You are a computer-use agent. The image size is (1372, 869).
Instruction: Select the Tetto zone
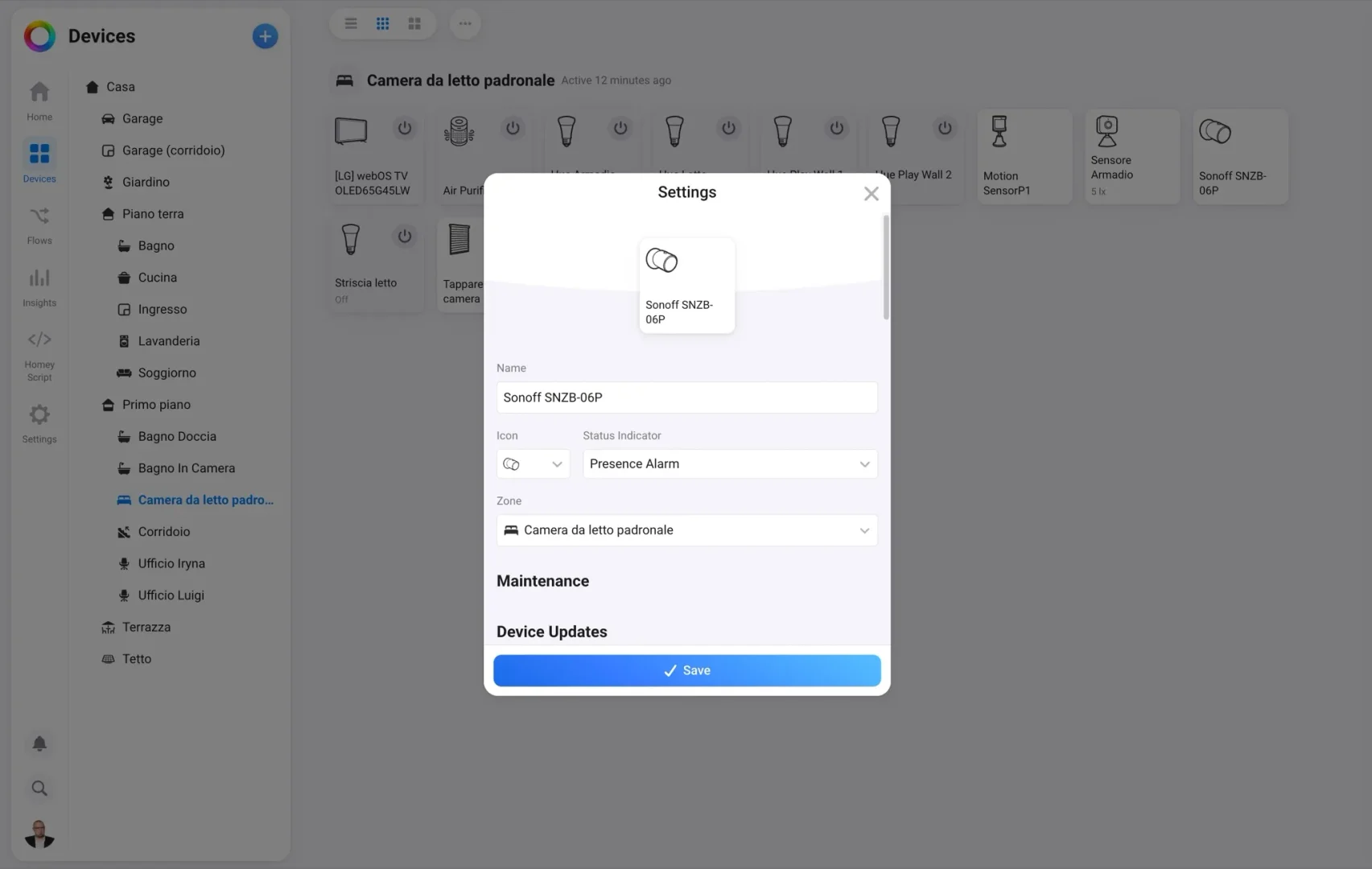pyautogui.click(x=136, y=659)
